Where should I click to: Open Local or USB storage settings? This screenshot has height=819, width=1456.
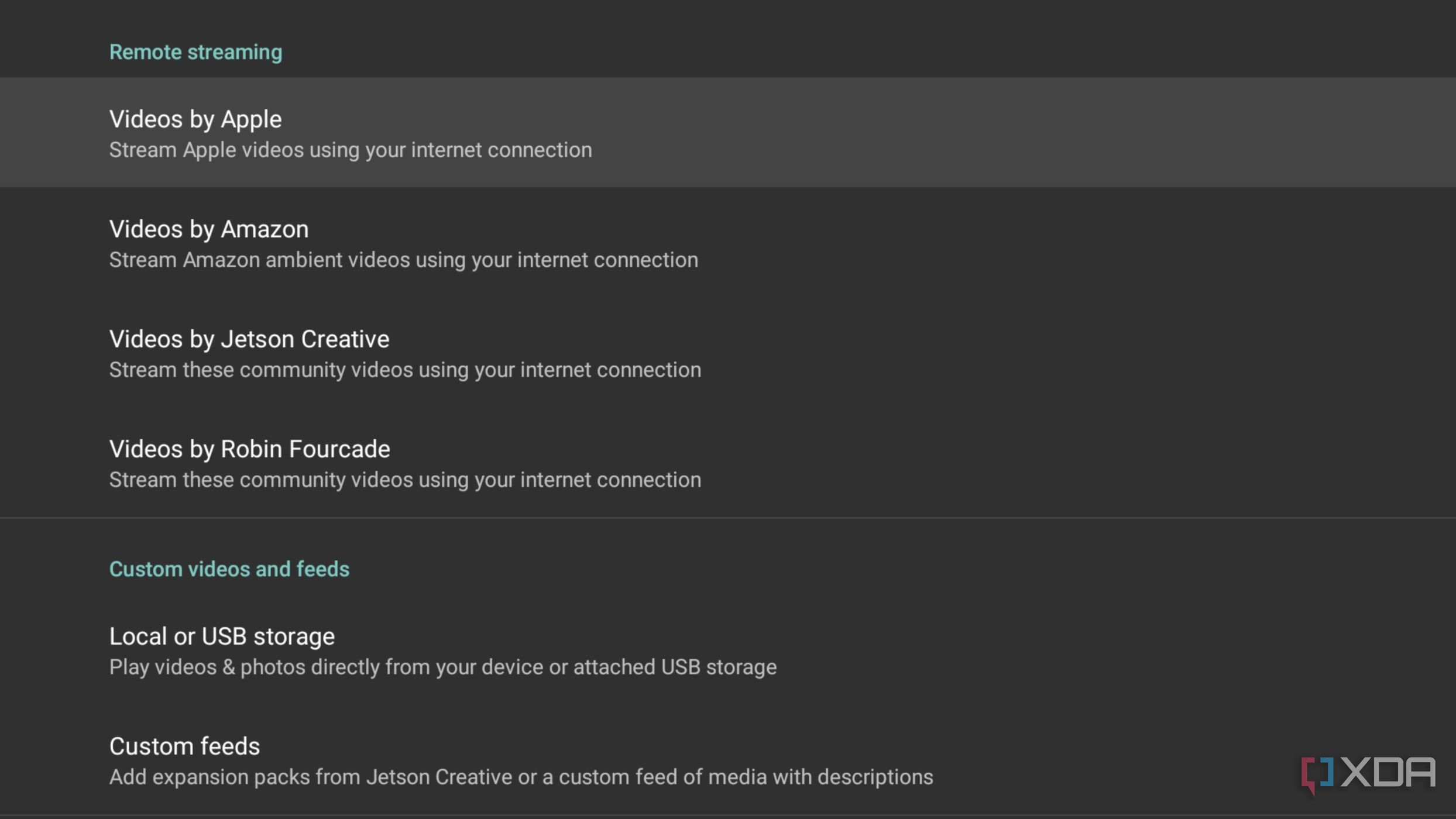point(728,649)
